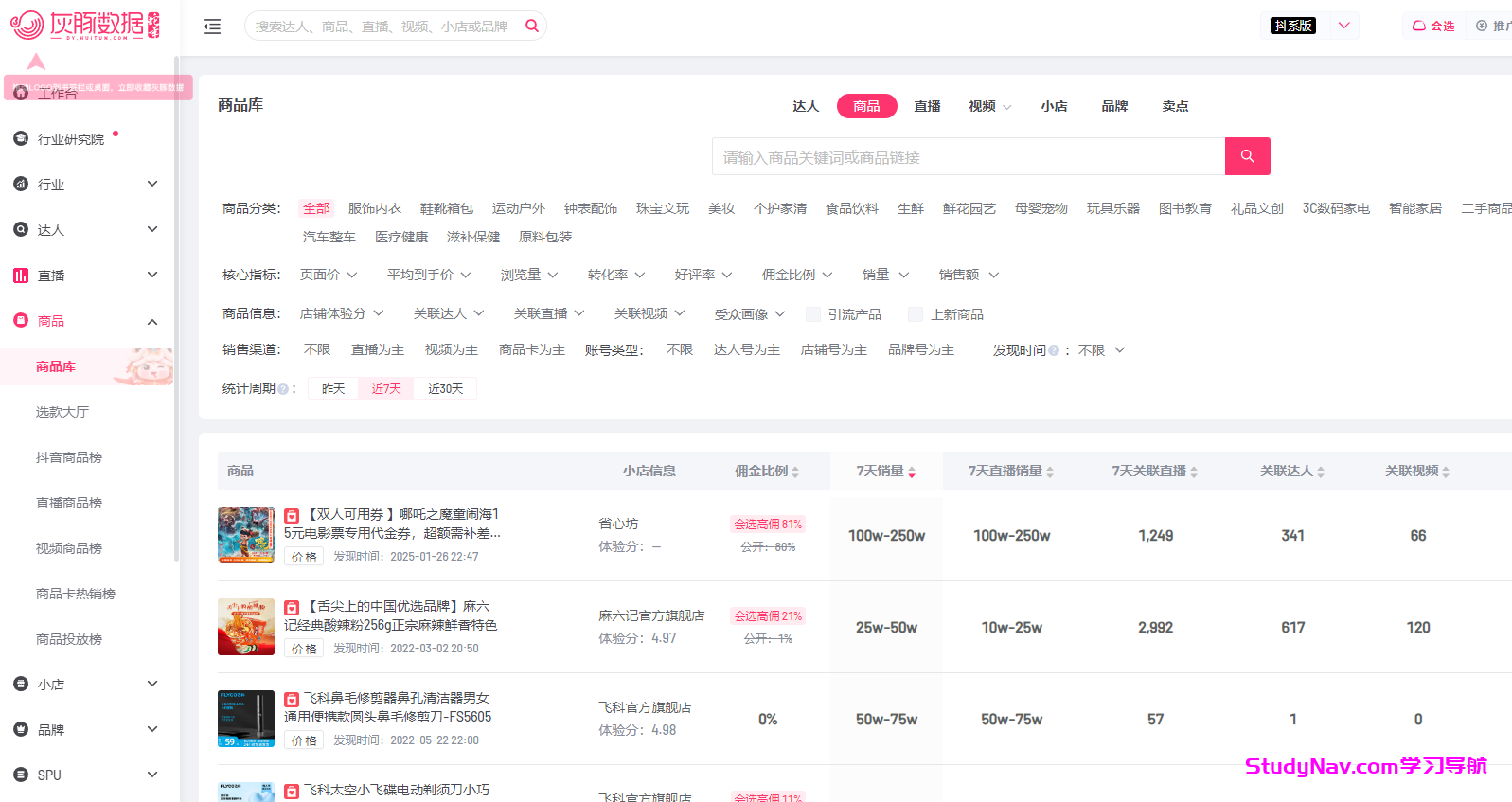
Task: Switch to the 达人 tab
Action: [x=806, y=106]
